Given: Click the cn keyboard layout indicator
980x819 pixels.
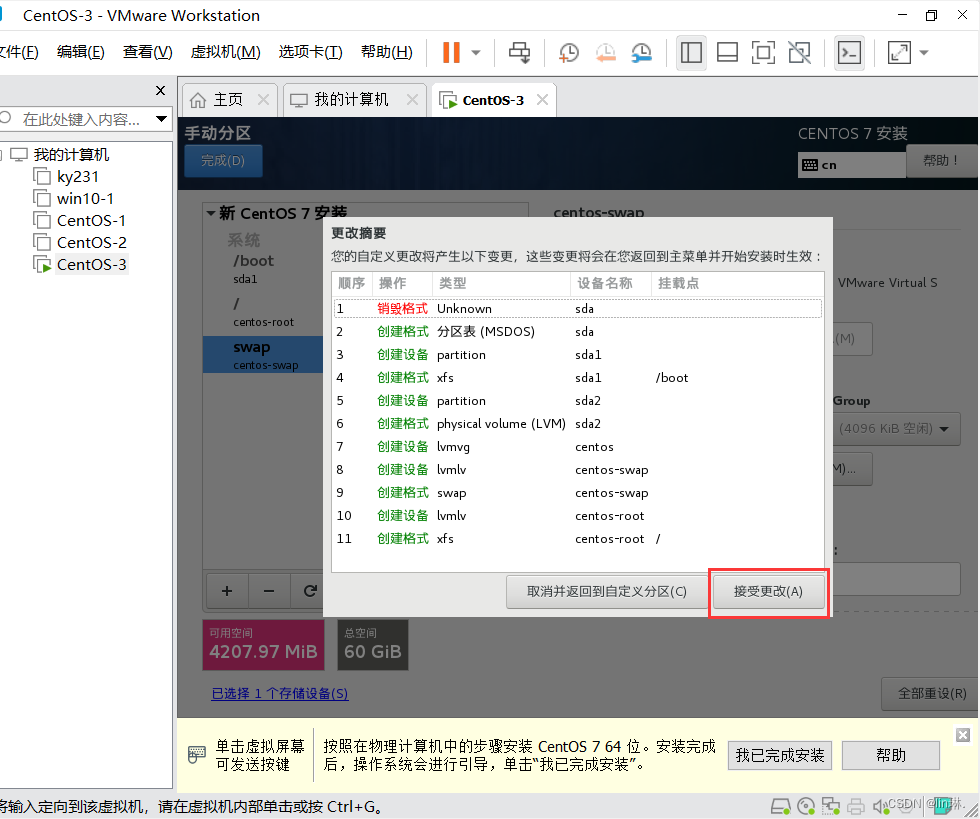Looking at the screenshot, I should tap(851, 165).
